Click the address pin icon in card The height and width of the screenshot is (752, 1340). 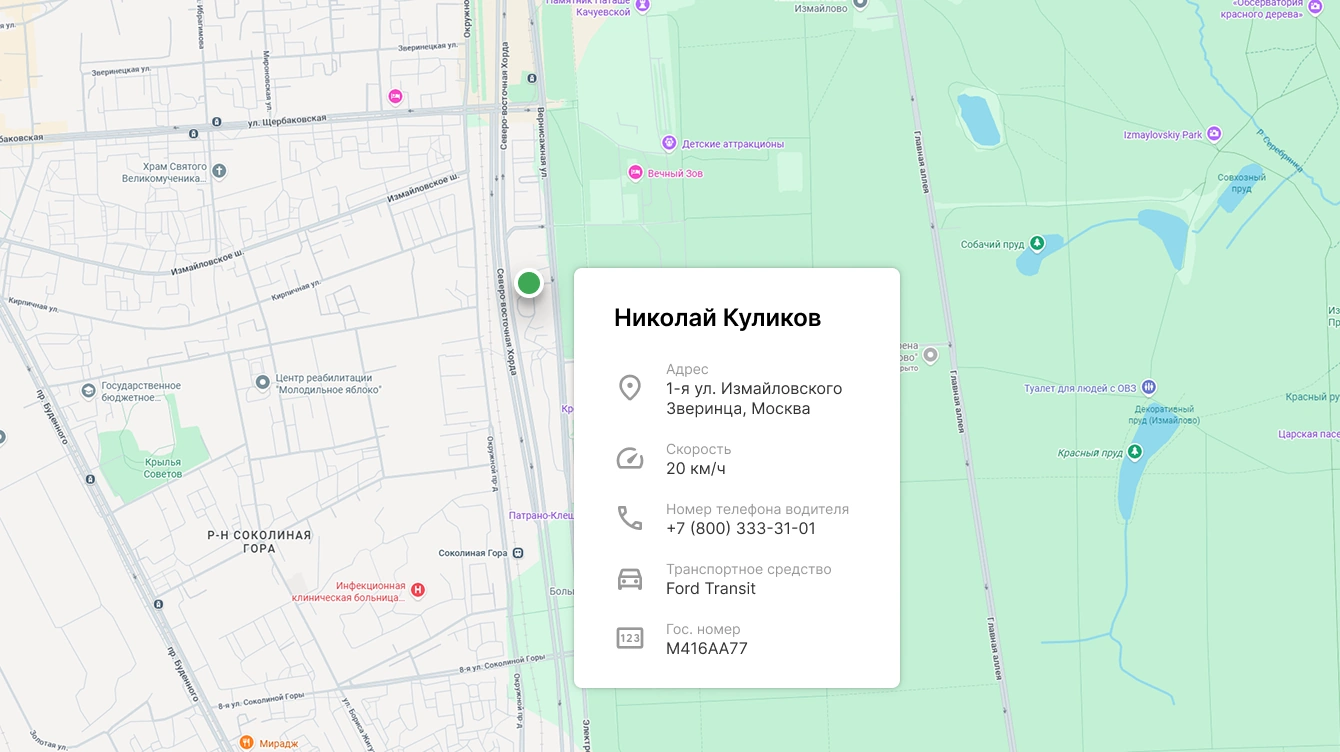click(629, 388)
